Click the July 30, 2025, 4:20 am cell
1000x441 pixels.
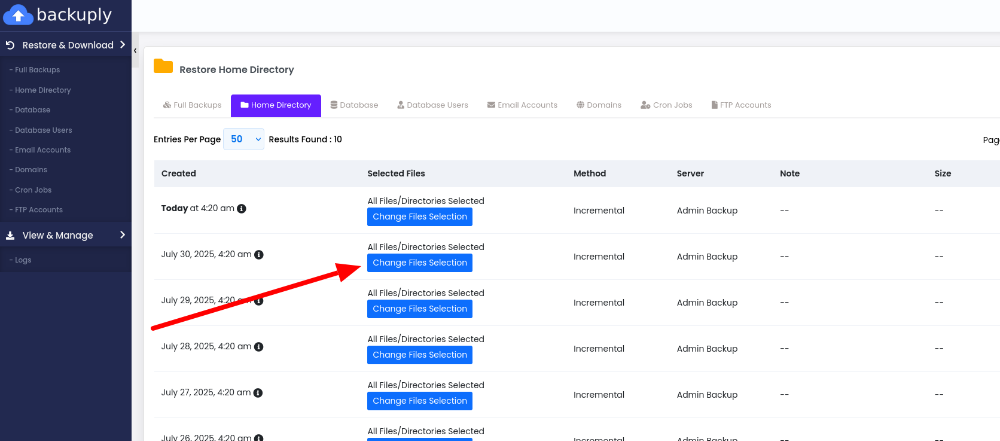click(x=206, y=255)
